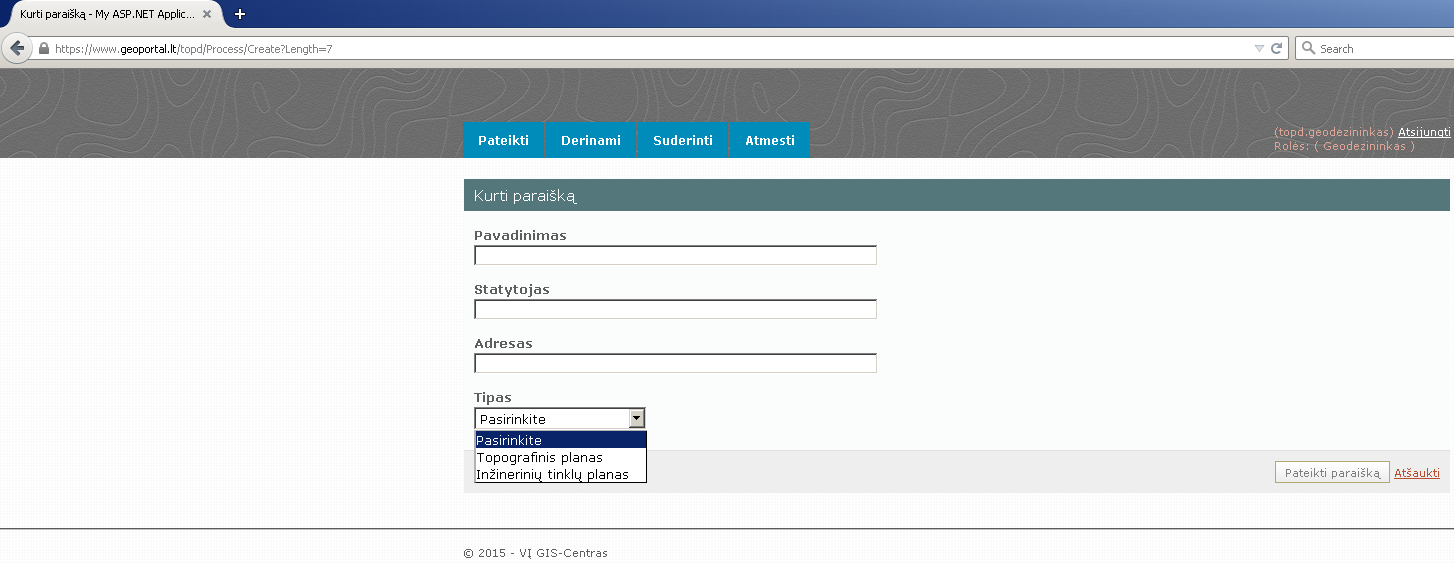Collapse the Tipas dropdown using its arrow
Viewport: 1454px width, 563px height.
pyautogui.click(x=636, y=419)
